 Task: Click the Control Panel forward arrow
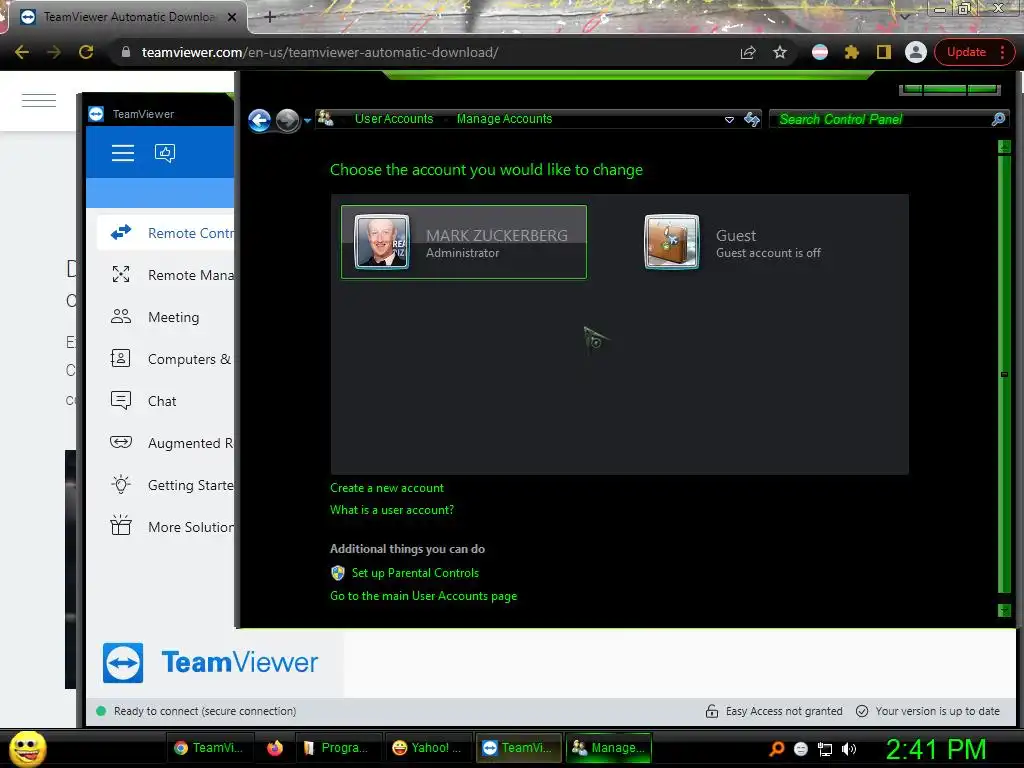pos(287,120)
